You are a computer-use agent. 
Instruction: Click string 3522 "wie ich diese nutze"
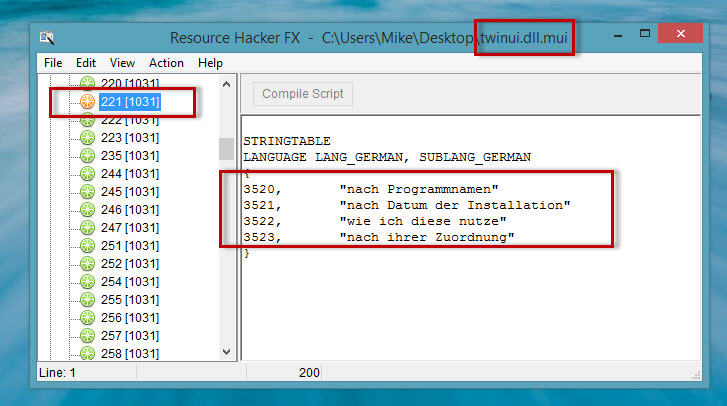[375, 221]
